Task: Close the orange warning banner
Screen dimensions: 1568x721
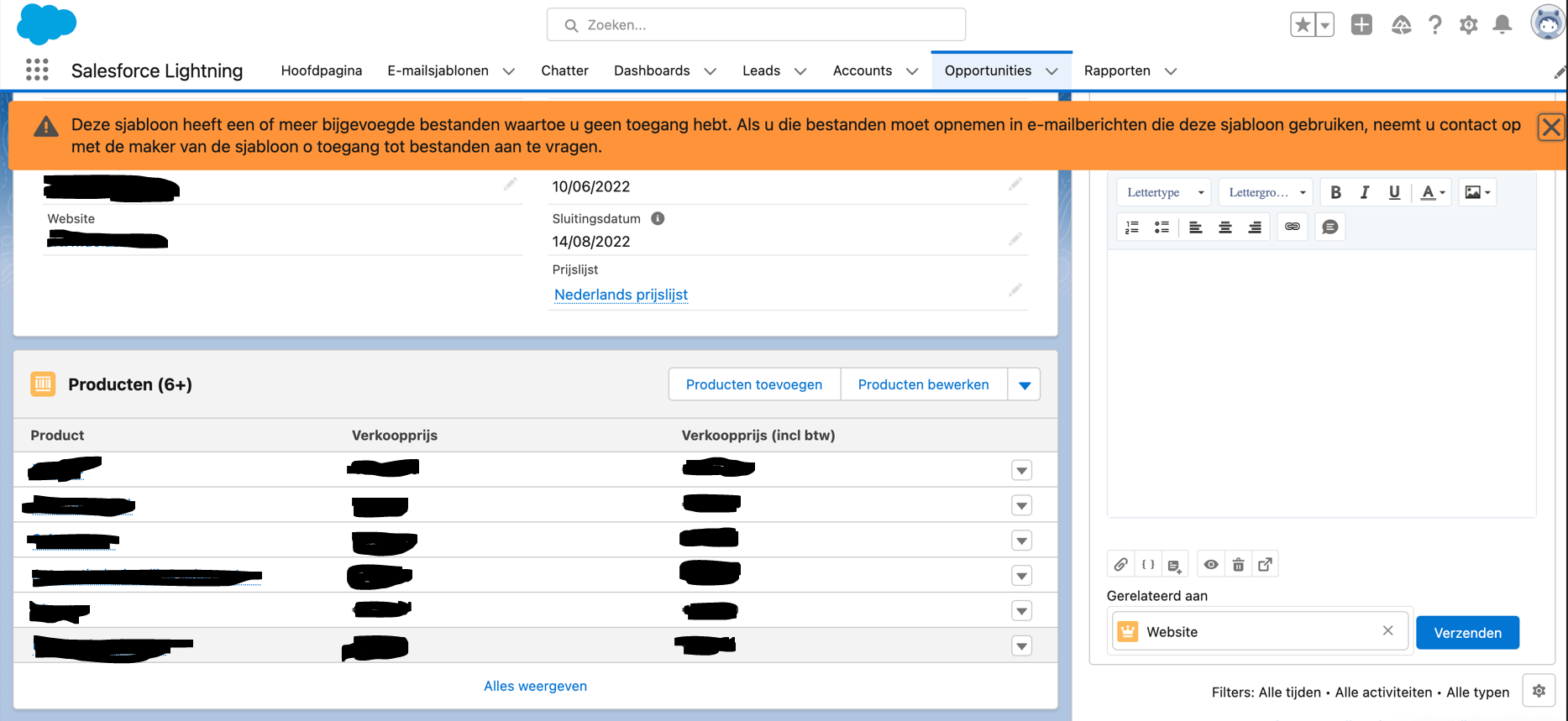Action: tap(1551, 128)
